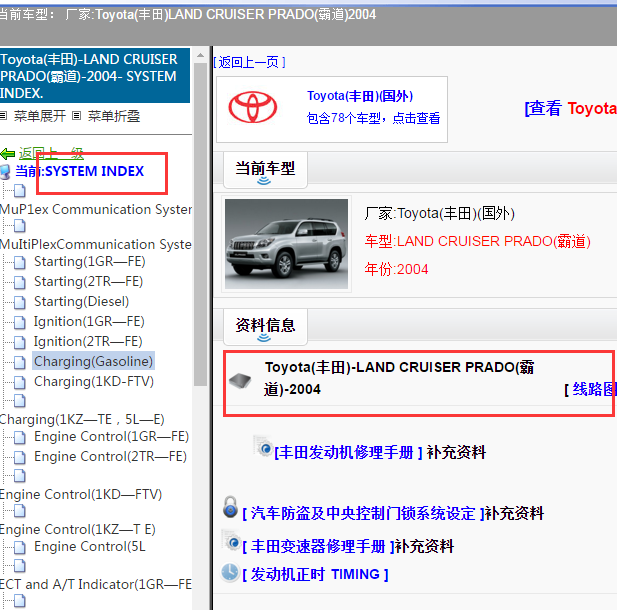Click the Land Cruiser Prado car thumbnail

pos(286,244)
